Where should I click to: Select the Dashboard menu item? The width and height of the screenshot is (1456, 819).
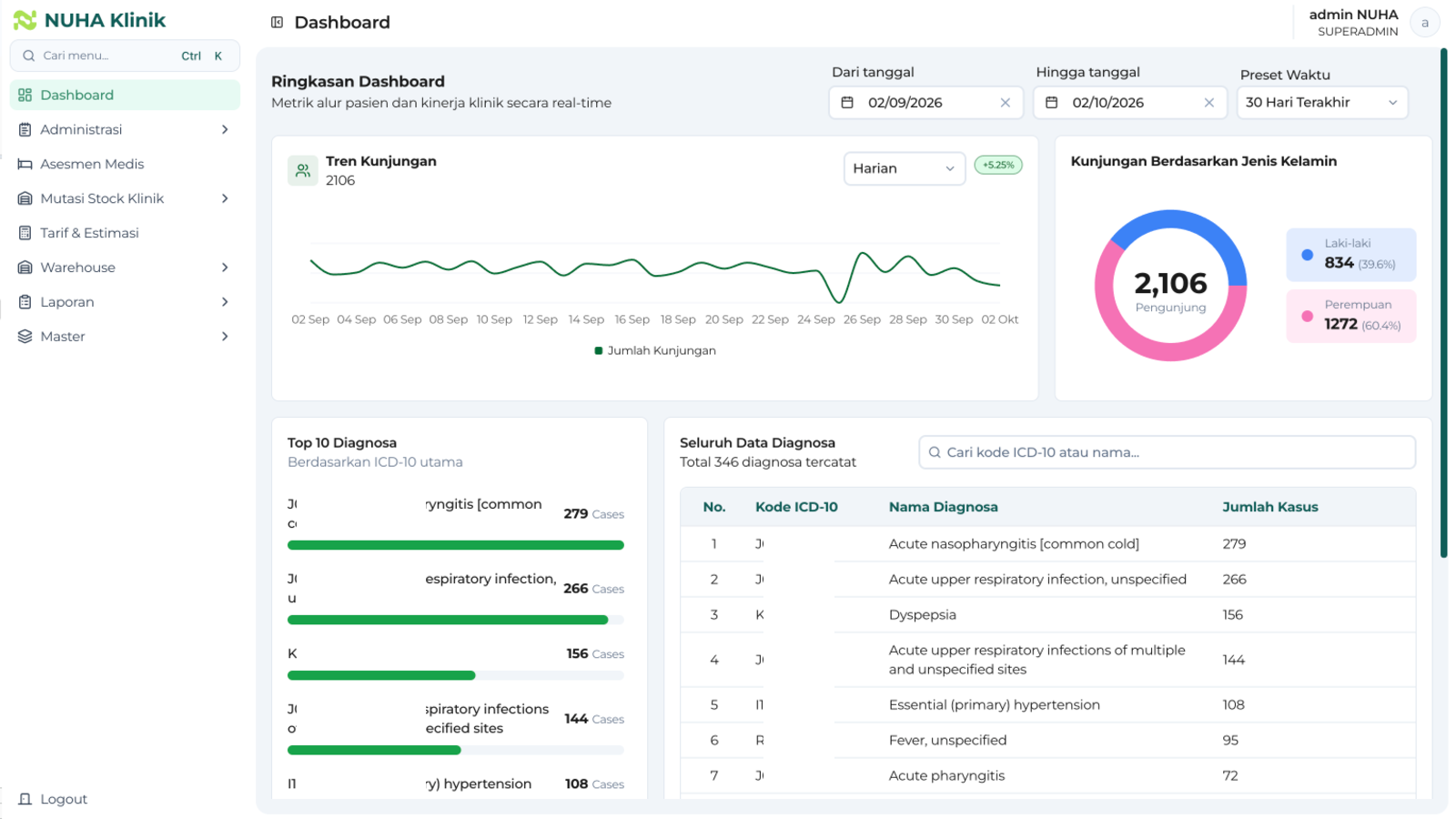point(125,95)
